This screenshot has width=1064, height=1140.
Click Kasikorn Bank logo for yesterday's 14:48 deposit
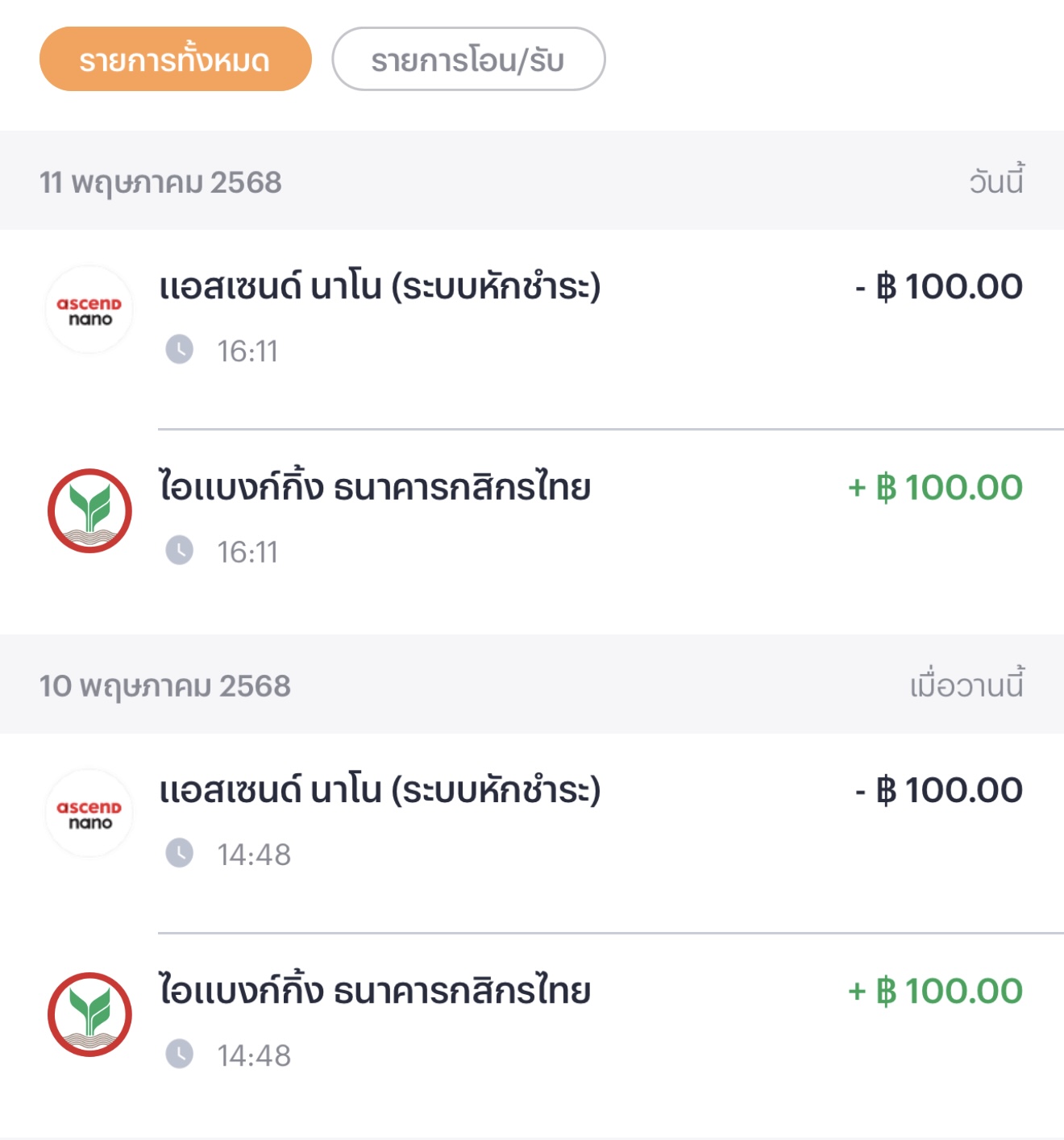[x=89, y=1014]
